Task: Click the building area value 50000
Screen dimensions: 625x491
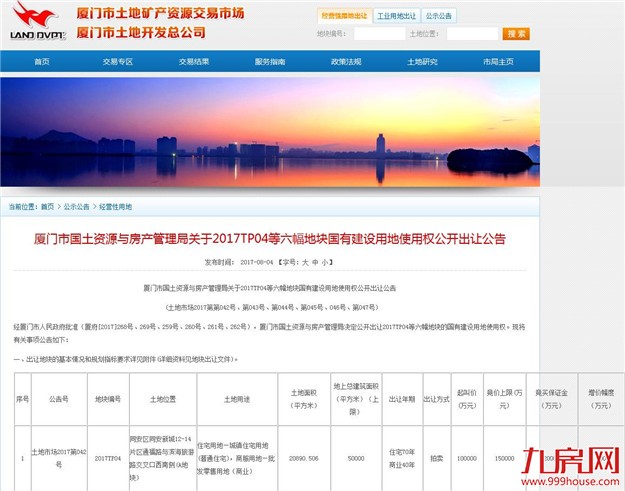Action: (x=356, y=458)
